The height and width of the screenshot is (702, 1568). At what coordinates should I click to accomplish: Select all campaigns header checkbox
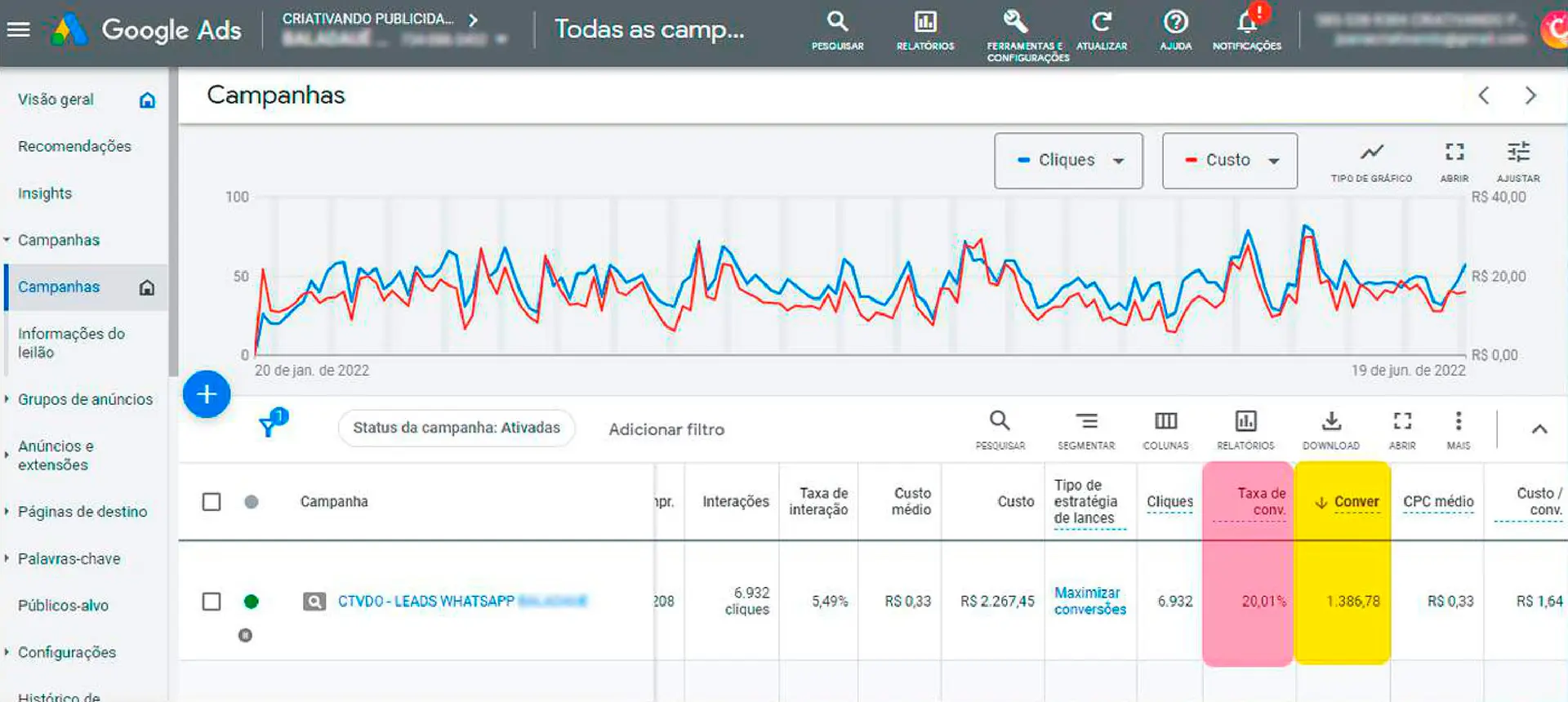[x=212, y=501]
